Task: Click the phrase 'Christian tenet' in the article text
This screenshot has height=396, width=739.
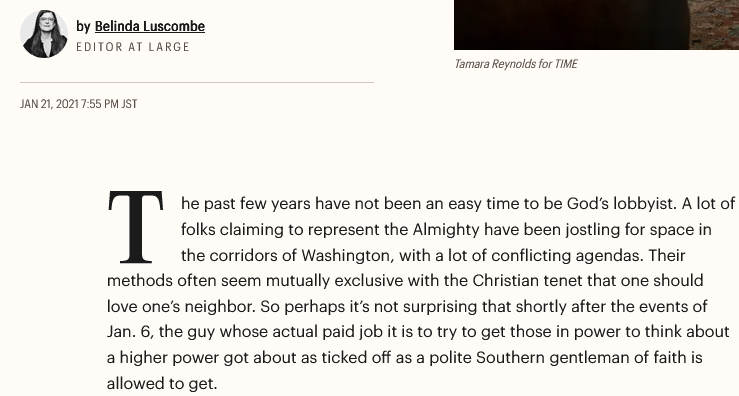Action: 527,280
